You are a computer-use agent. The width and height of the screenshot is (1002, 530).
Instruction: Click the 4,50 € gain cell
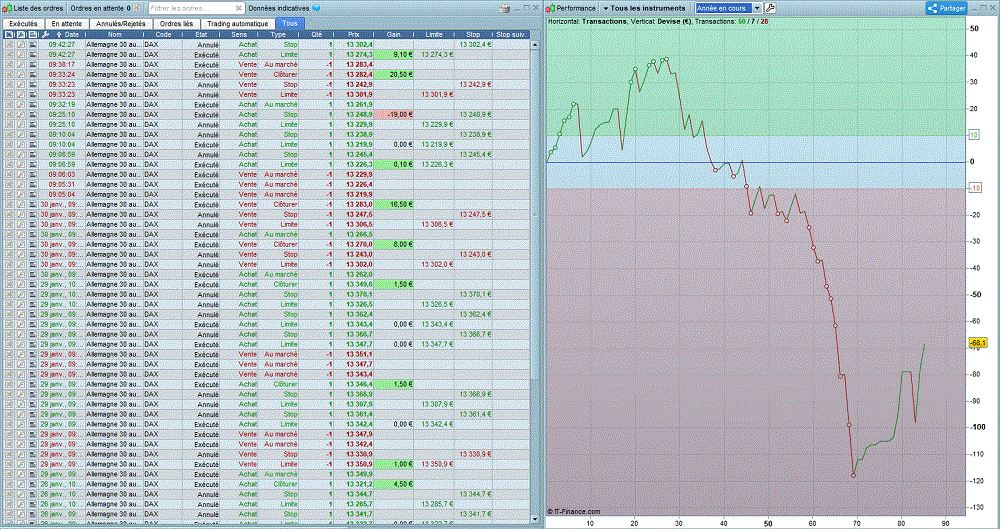[394, 484]
